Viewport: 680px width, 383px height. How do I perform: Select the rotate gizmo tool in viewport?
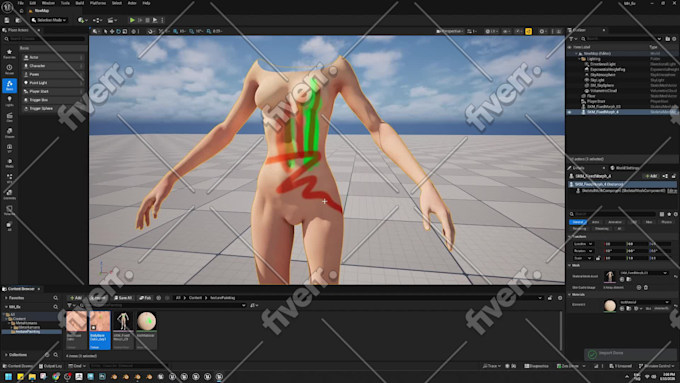point(118,31)
